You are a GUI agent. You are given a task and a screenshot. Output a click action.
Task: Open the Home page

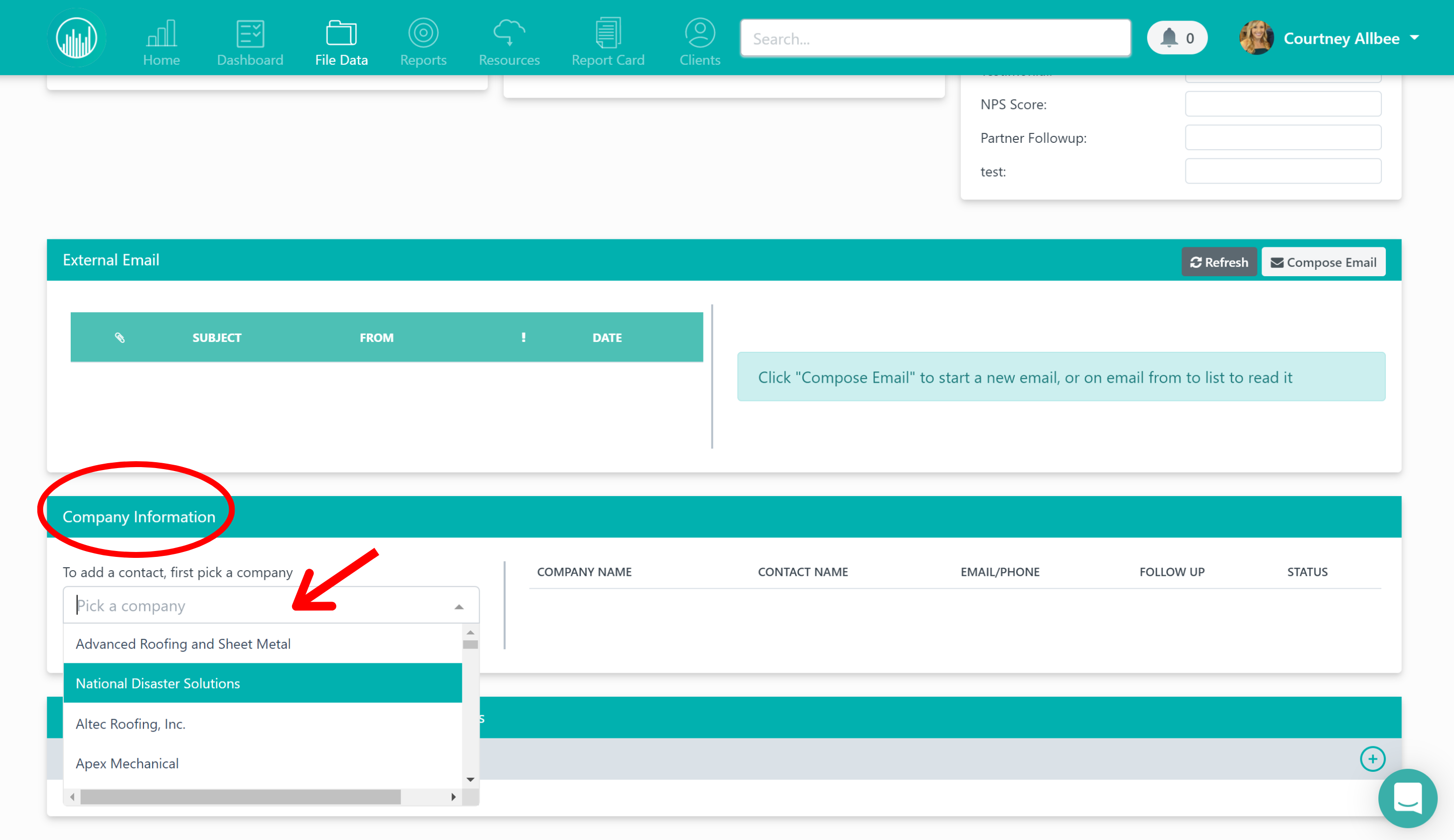click(x=162, y=43)
